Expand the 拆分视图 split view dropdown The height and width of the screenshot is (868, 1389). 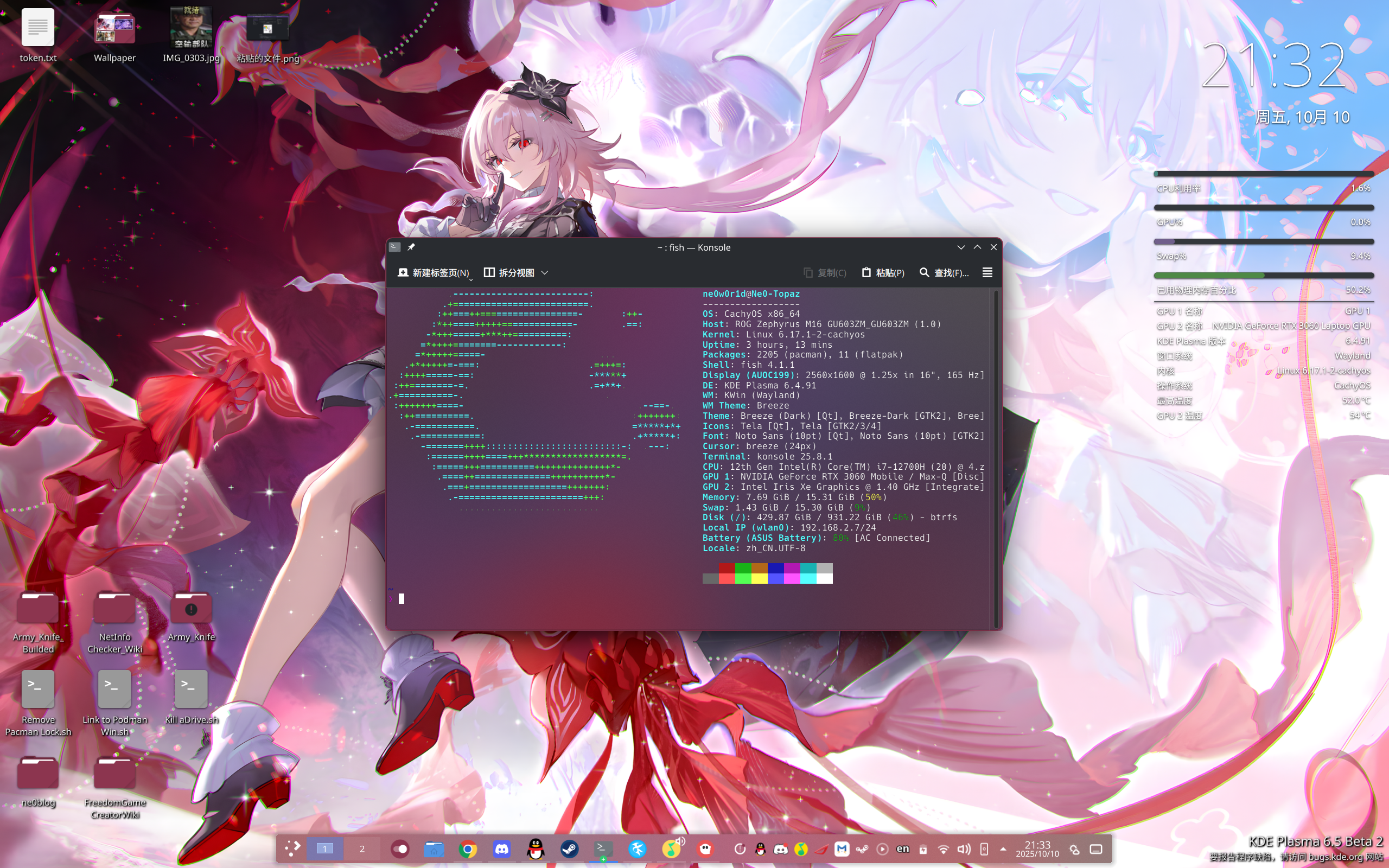[x=545, y=273]
